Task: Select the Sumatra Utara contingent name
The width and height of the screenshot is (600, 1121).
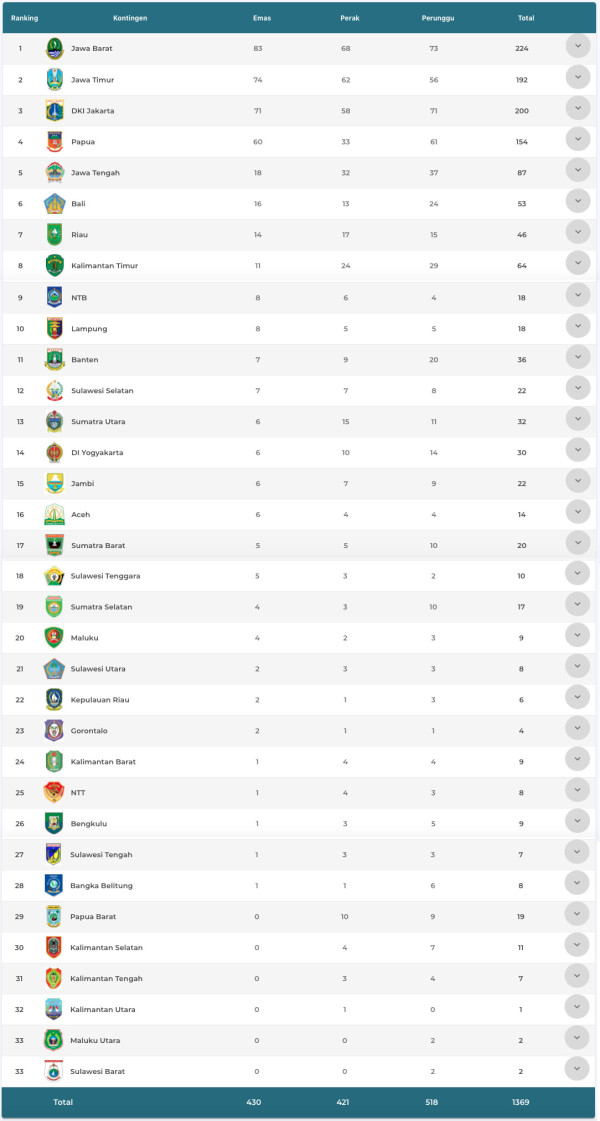Action: [x=98, y=422]
